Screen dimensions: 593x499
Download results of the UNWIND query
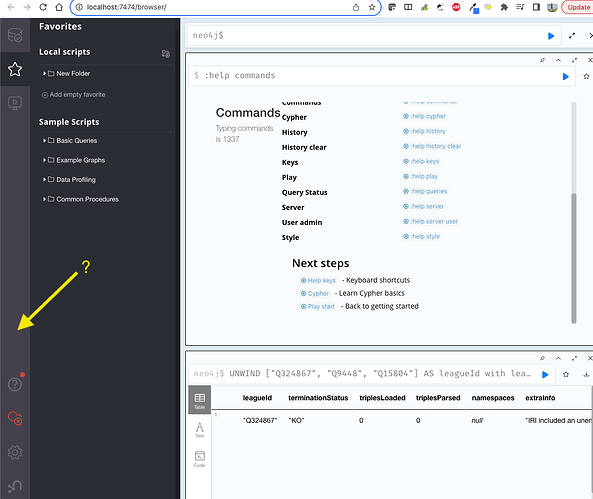coord(586,375)
